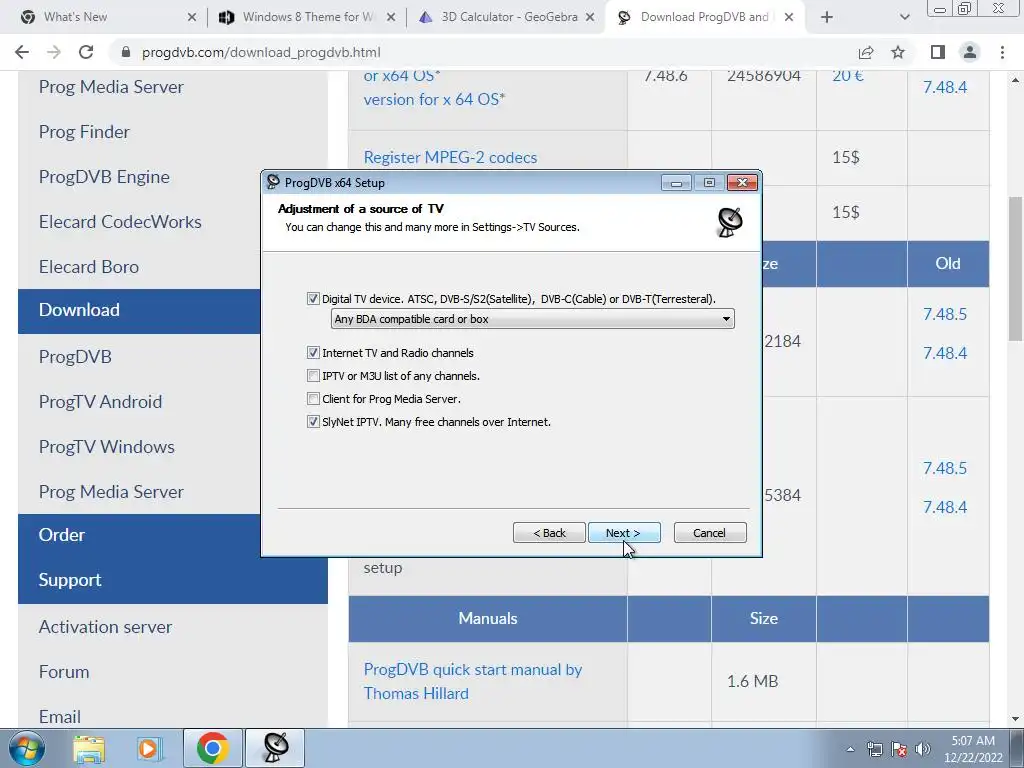
Task: Click the scrollbar down arrow
Action: pos(1016,720)
